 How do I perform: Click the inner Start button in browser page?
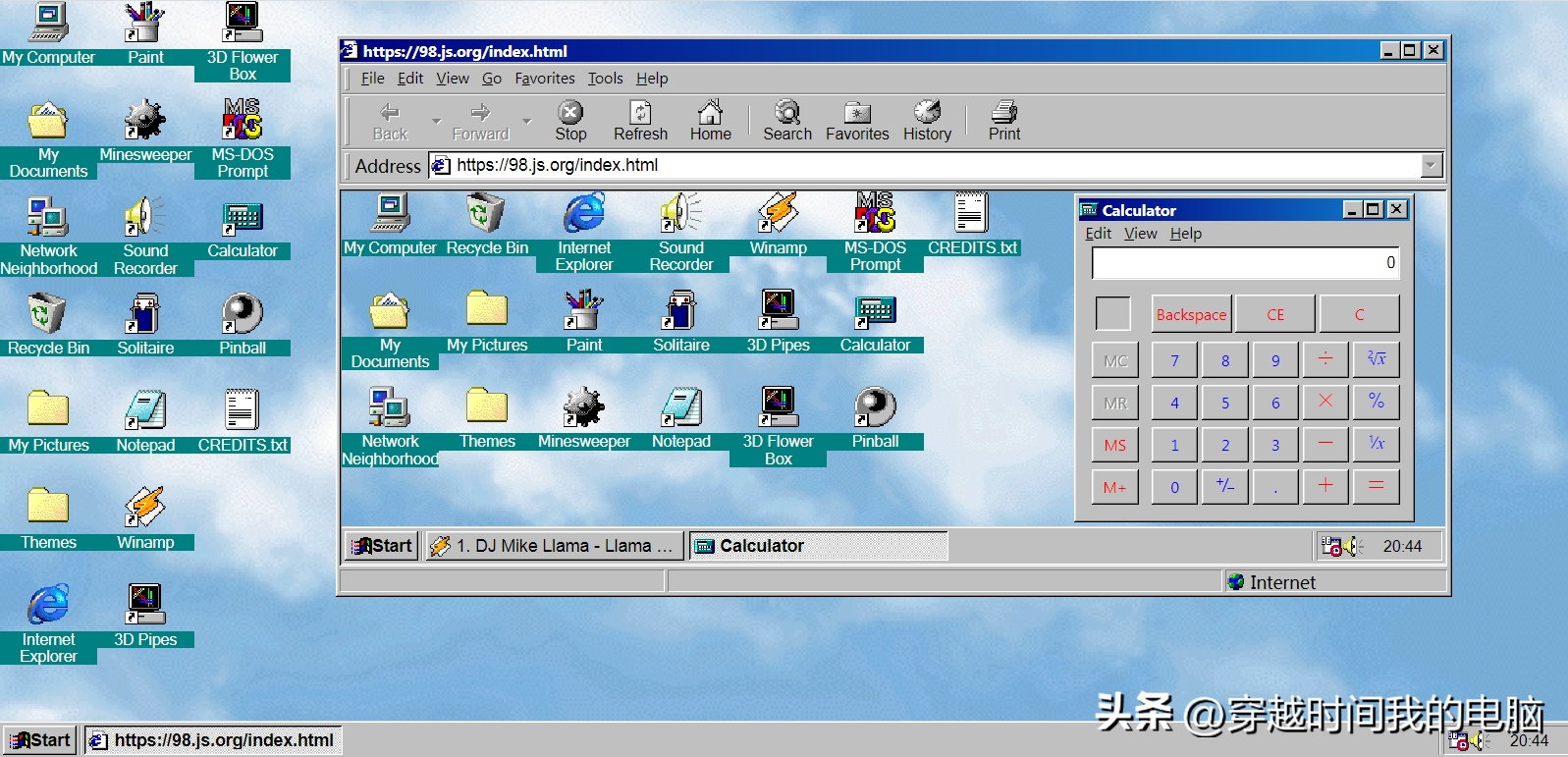[x=382, y=546]
